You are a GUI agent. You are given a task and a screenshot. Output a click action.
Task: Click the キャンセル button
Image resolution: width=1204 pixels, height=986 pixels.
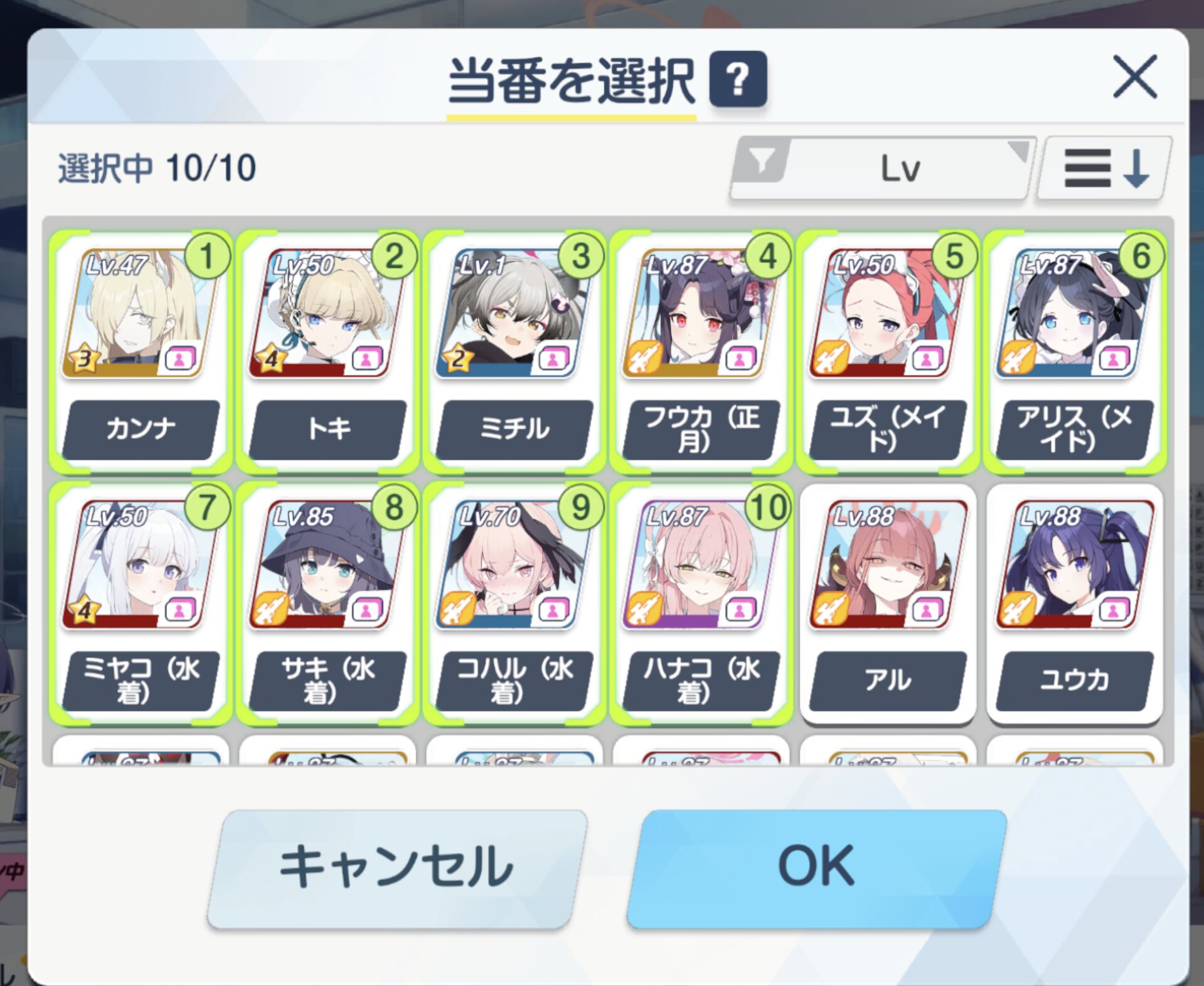(397, 868)
